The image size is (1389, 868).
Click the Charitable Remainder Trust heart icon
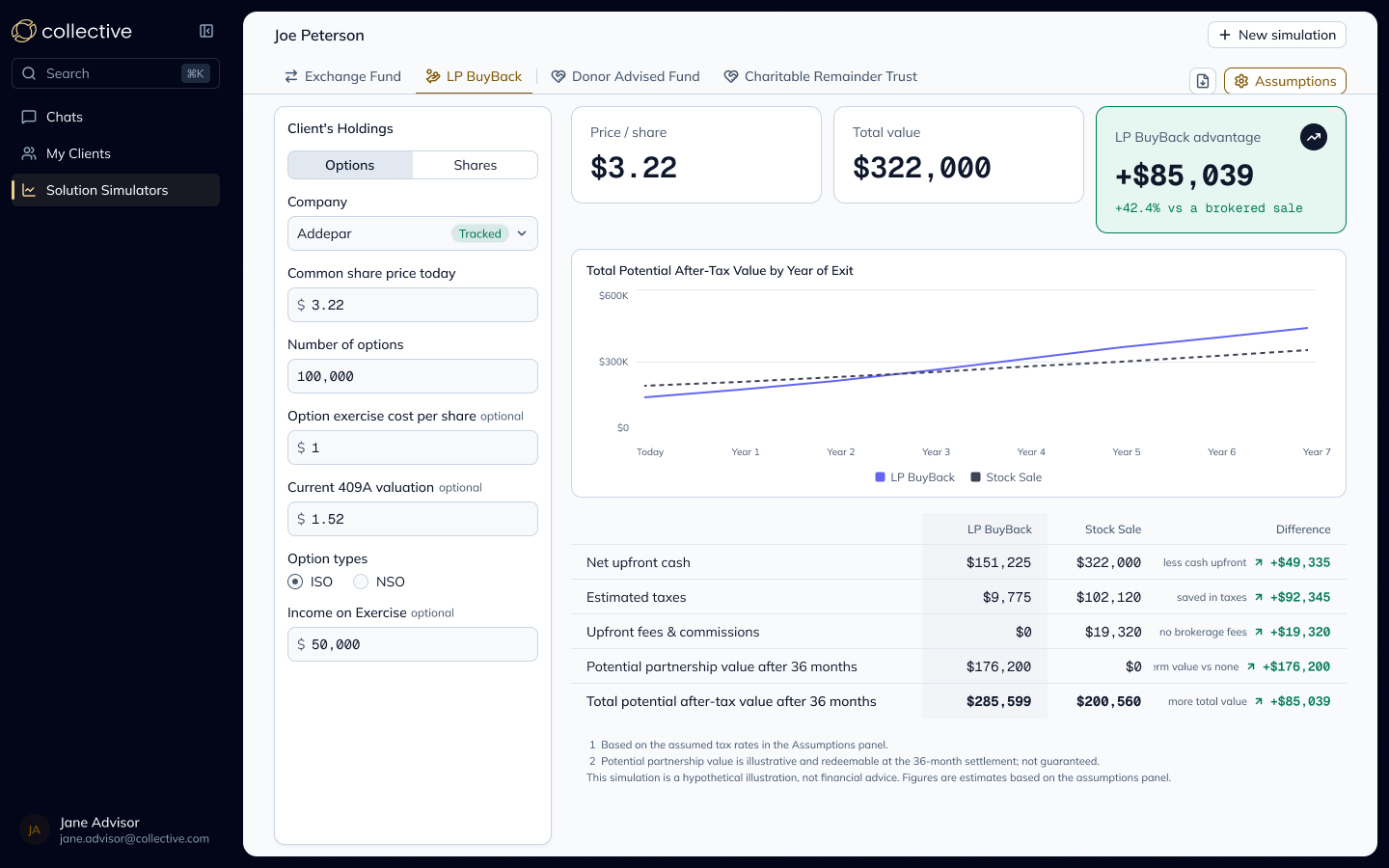click(731, 76)
